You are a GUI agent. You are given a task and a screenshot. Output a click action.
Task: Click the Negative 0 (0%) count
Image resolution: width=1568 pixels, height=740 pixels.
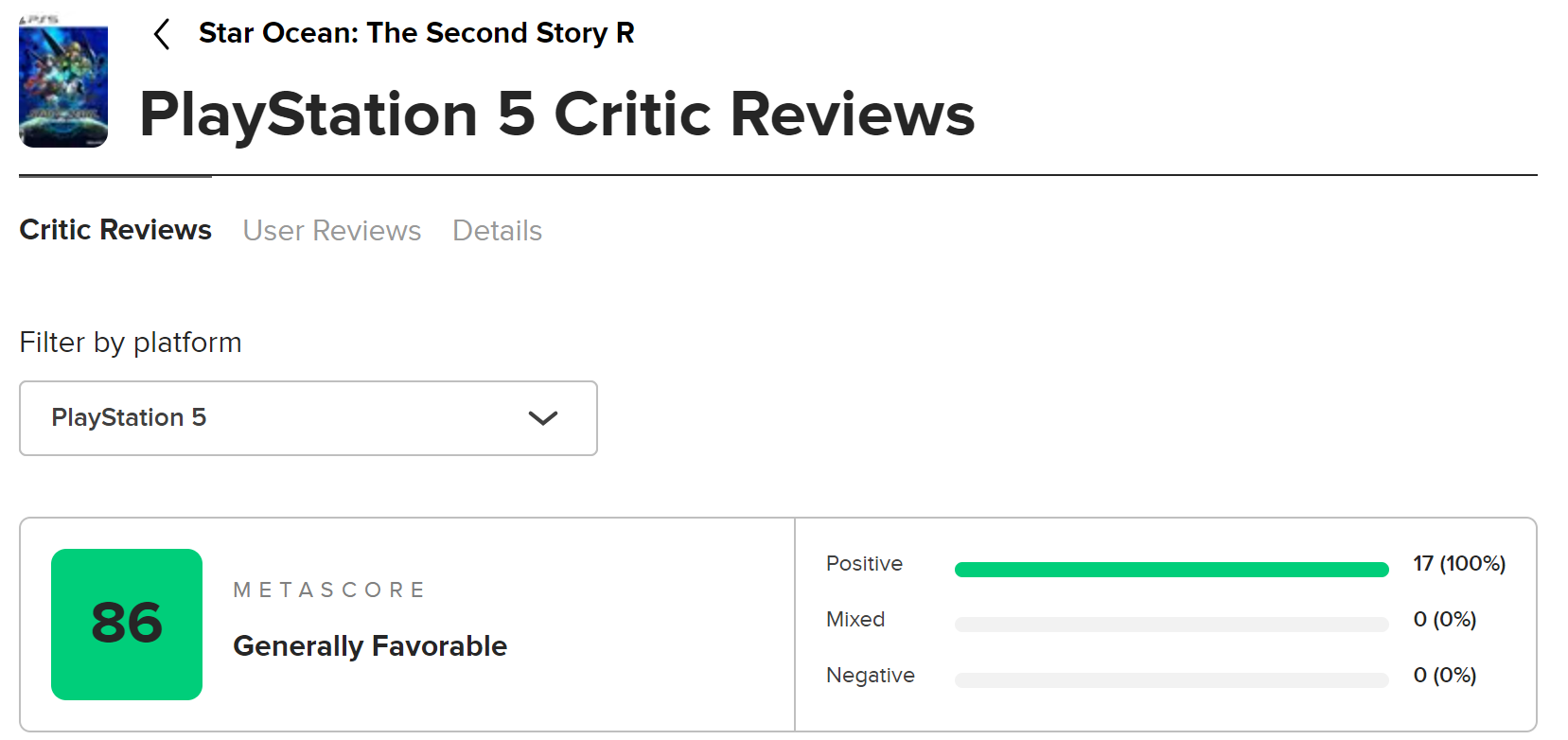pyautogui.click(x=1445, y=676)
